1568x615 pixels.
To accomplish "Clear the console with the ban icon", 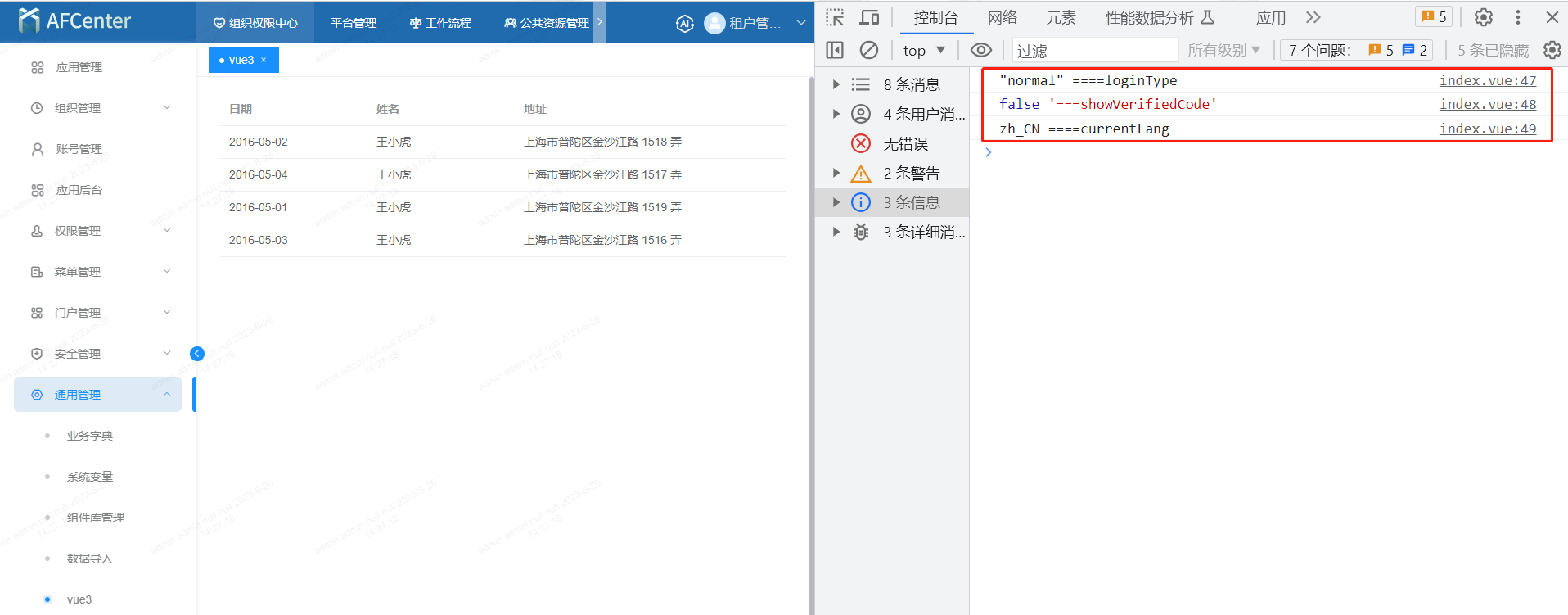I will [869, 51].
